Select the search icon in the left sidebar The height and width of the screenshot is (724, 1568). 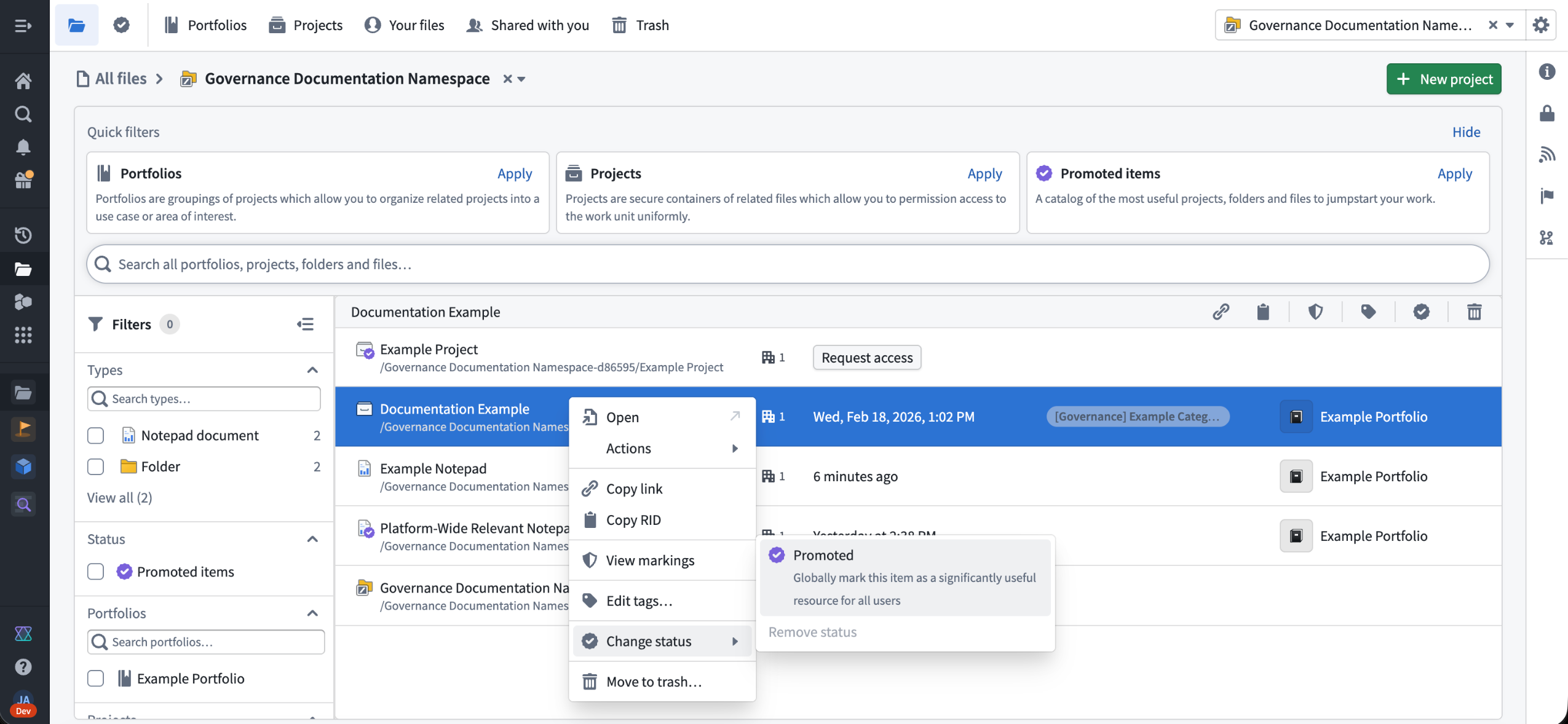(23, 114)
